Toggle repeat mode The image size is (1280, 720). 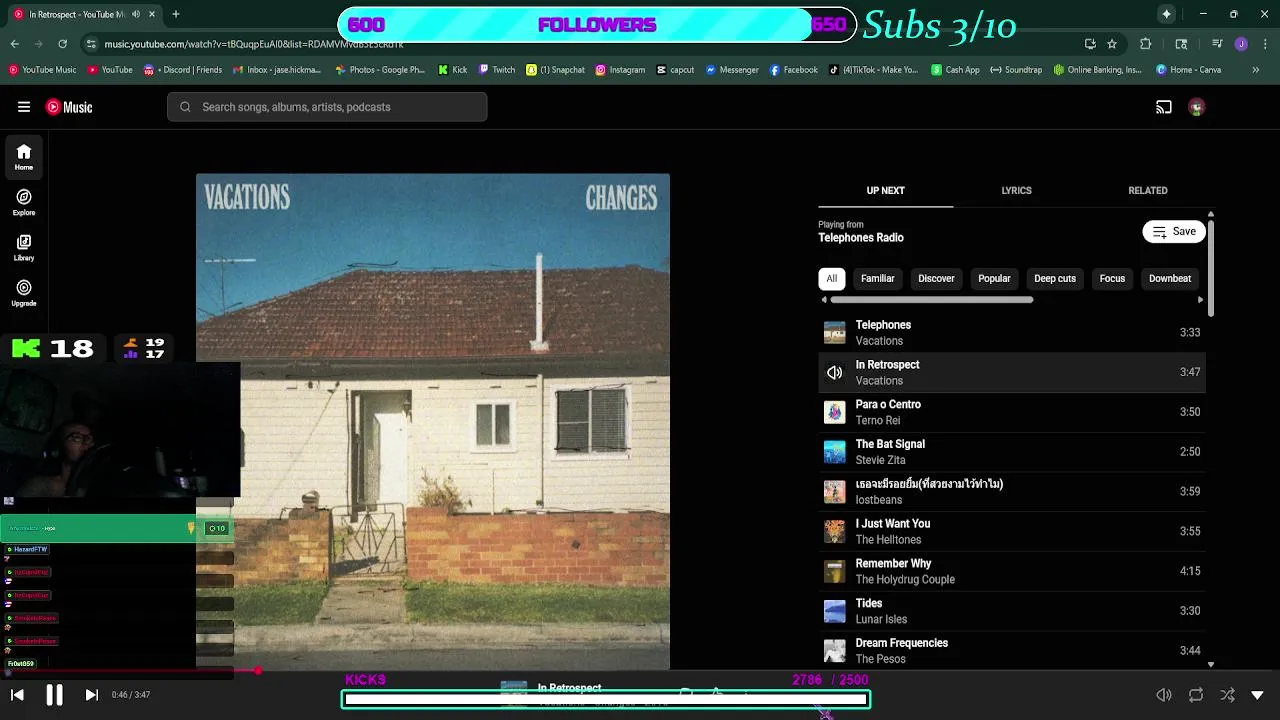click(1196, 695)
